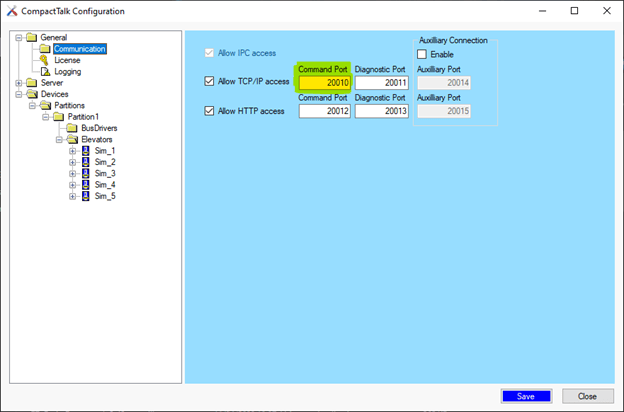Viewport: 624px width, 412px height.
Task: Toggle Allow HTTP access checkbox
Action: click(x=209, y=111)
